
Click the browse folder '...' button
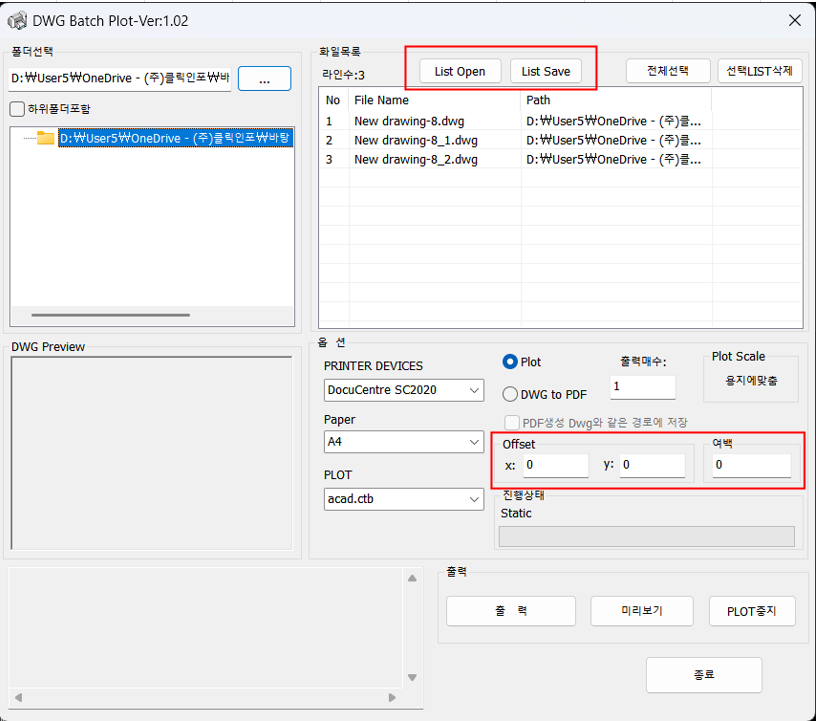(264, 79)
